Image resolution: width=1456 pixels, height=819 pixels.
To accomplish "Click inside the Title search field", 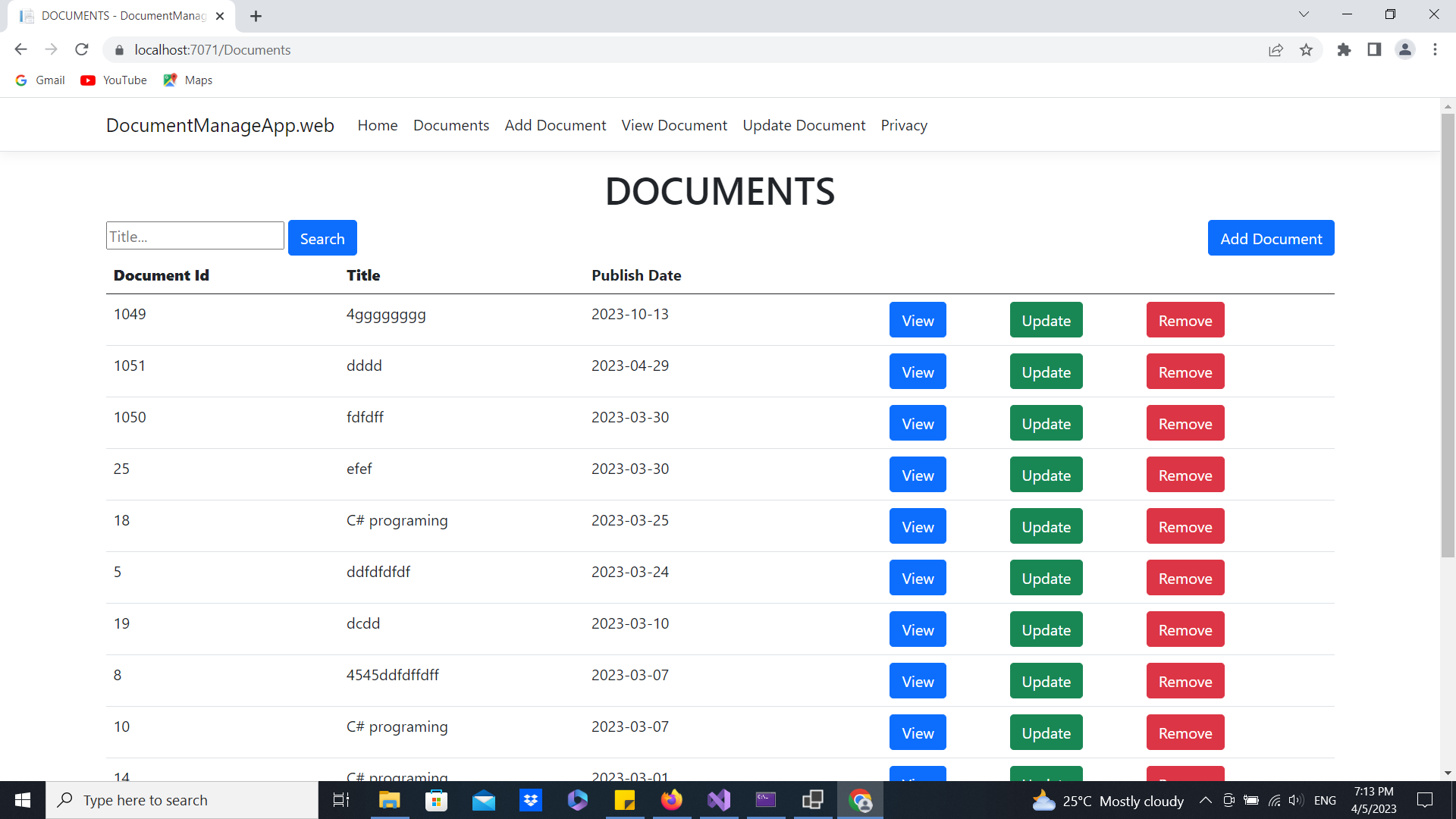I will [x=195, y=236].
